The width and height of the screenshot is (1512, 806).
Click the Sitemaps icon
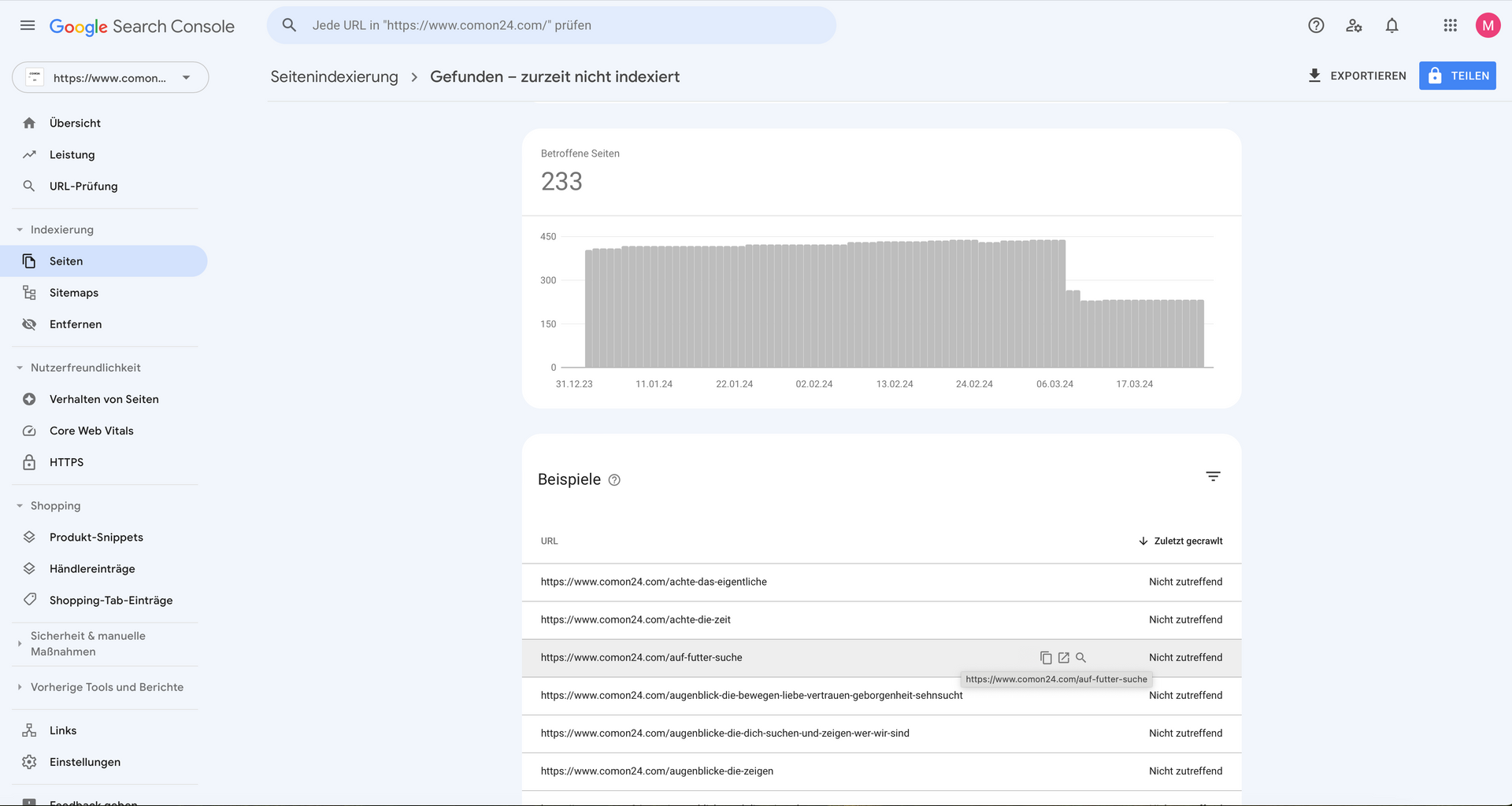tap(29, 292)
